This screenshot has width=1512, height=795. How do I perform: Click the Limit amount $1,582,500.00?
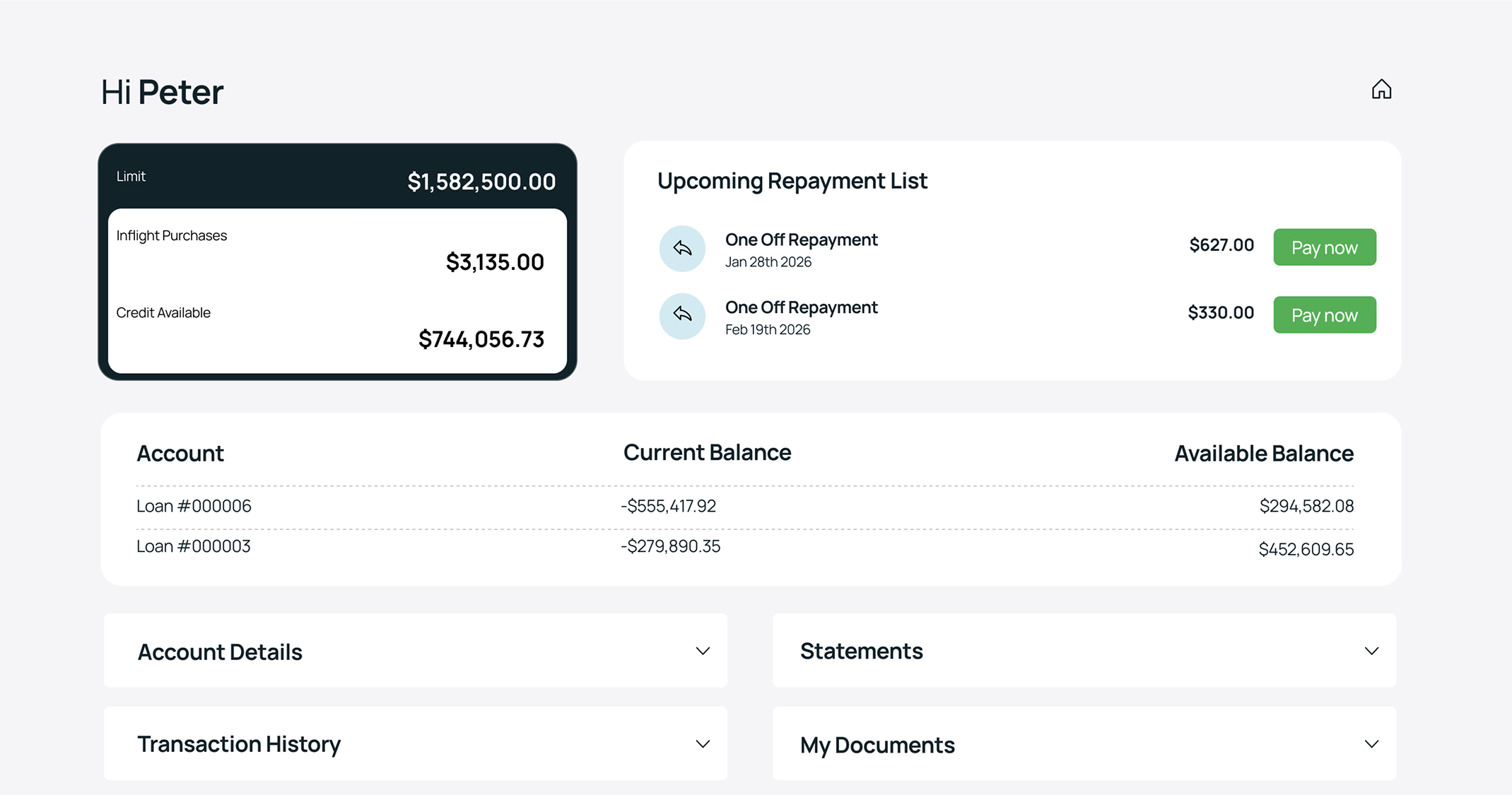pos(481,182)
